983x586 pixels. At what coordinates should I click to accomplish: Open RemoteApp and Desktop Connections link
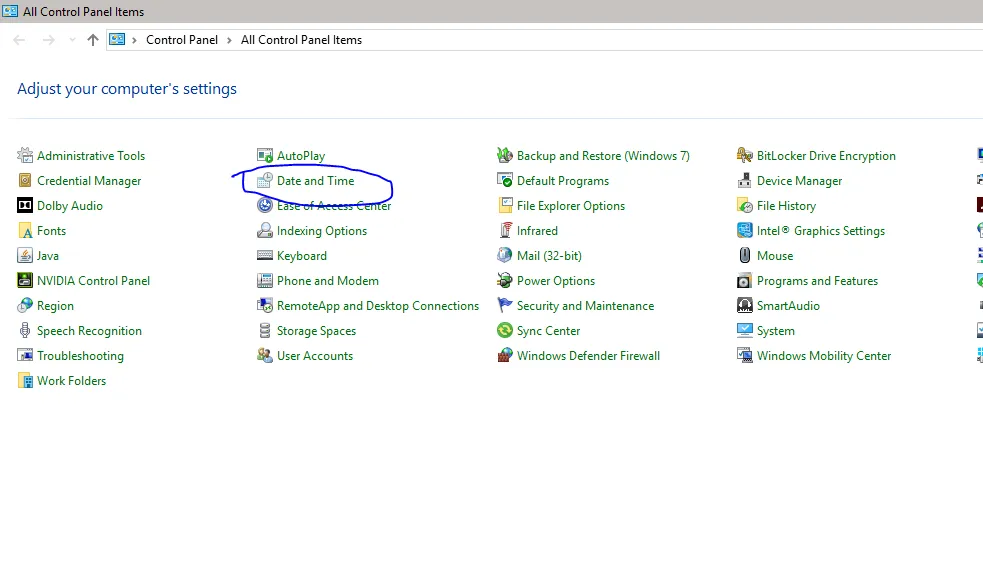point(378,306)
